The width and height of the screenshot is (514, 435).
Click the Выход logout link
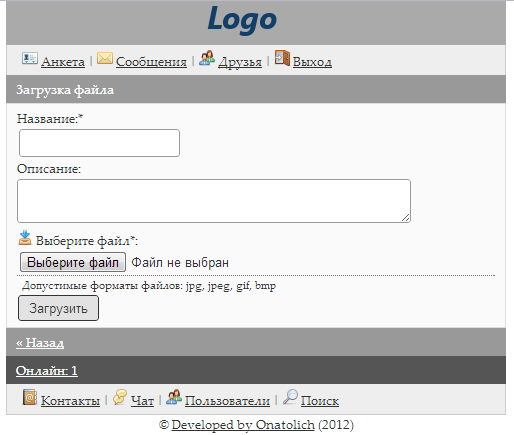pos(312,62)
